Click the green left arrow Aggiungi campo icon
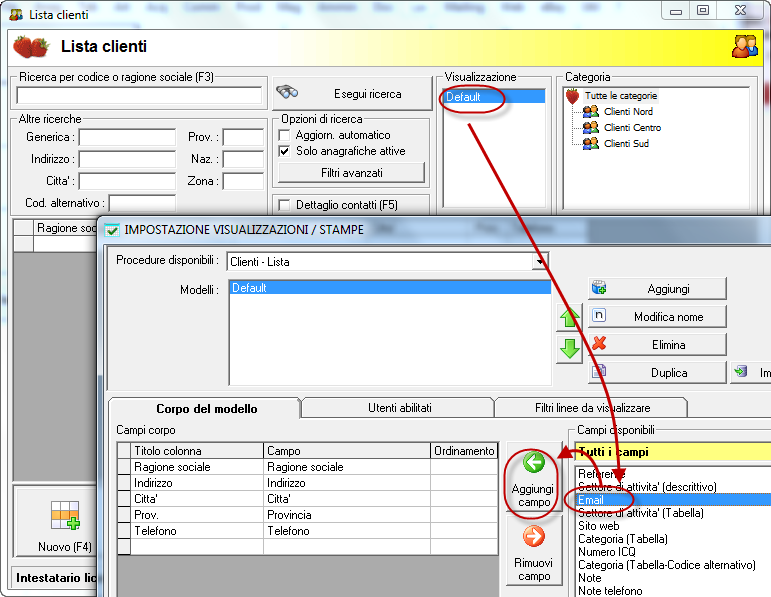771x597 pixels. click(x=534, y=462)
